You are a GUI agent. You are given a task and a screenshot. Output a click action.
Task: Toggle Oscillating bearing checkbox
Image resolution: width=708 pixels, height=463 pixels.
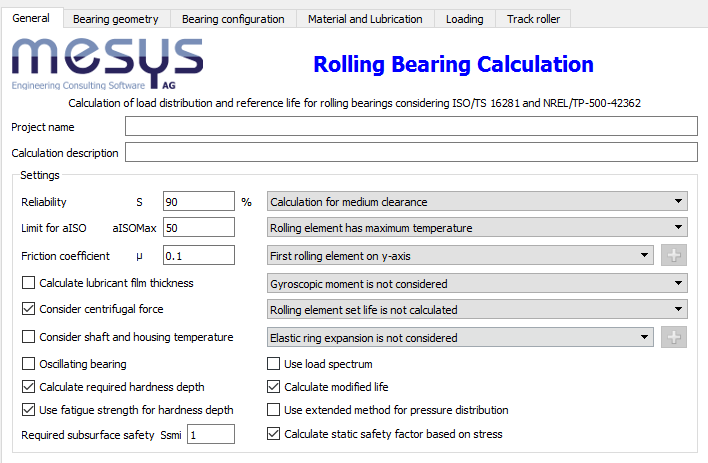28,364
